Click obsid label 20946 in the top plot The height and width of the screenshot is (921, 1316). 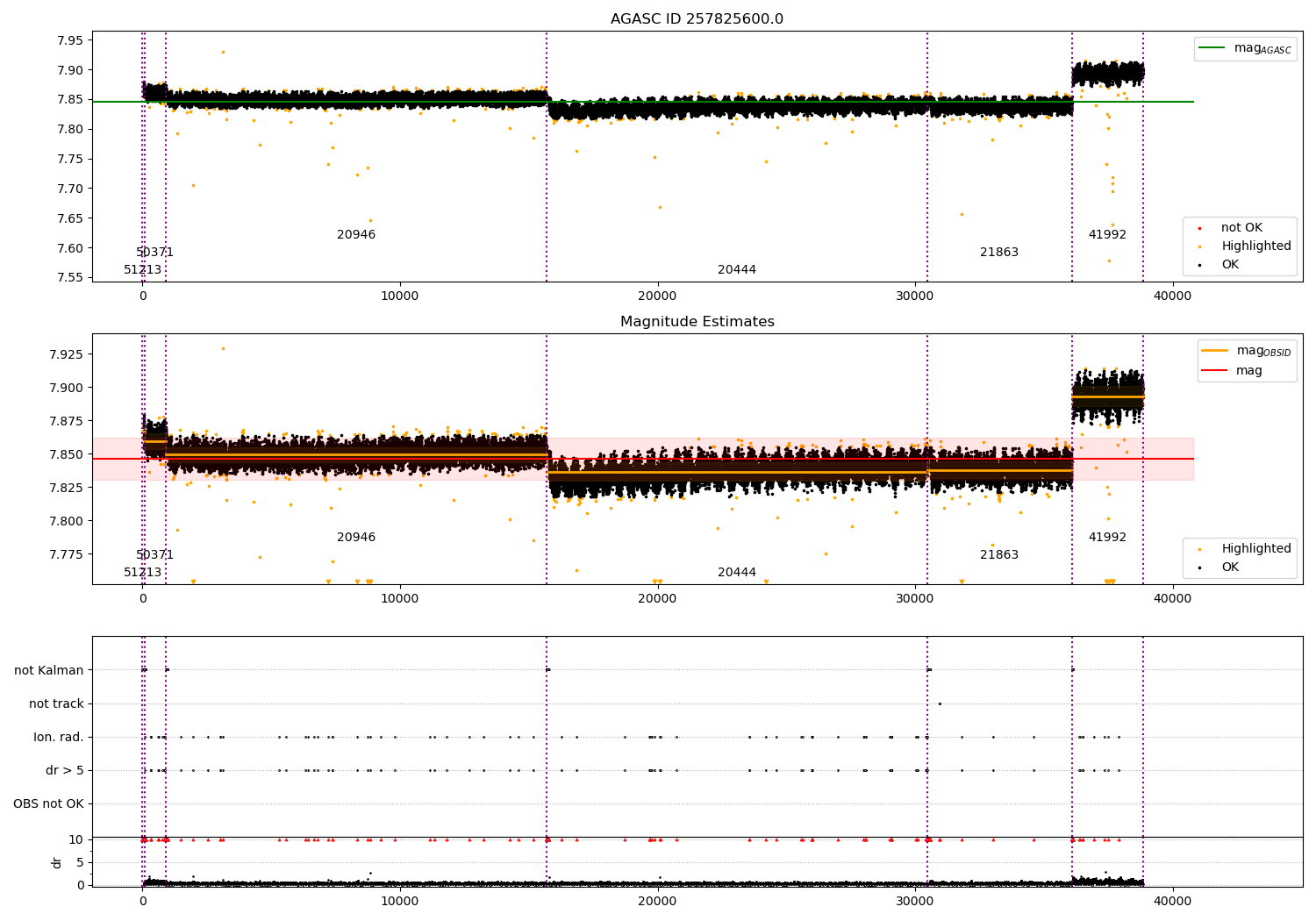[x=356, y=235]
